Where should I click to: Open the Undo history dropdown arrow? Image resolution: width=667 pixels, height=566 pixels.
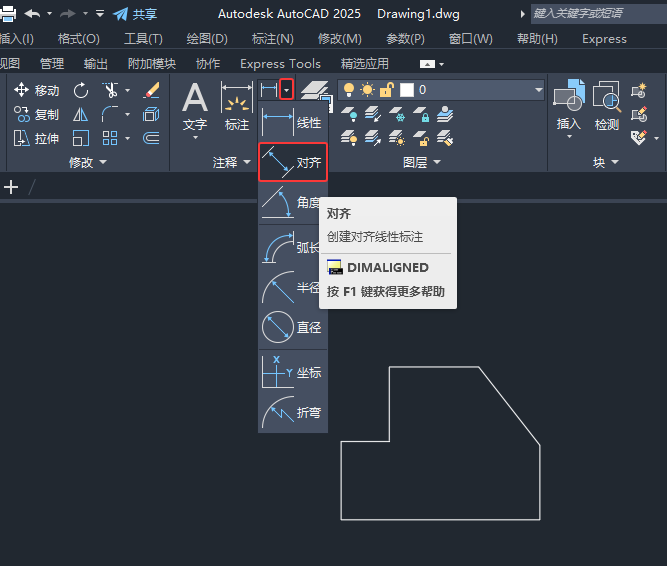(x=49, y=14)
